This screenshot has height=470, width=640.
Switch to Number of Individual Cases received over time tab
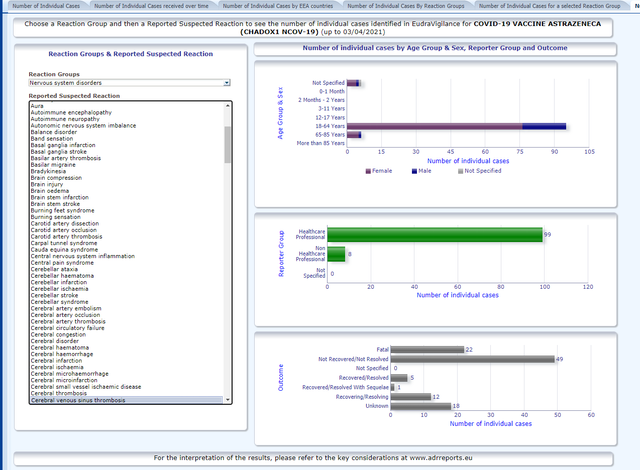[151, 6]
